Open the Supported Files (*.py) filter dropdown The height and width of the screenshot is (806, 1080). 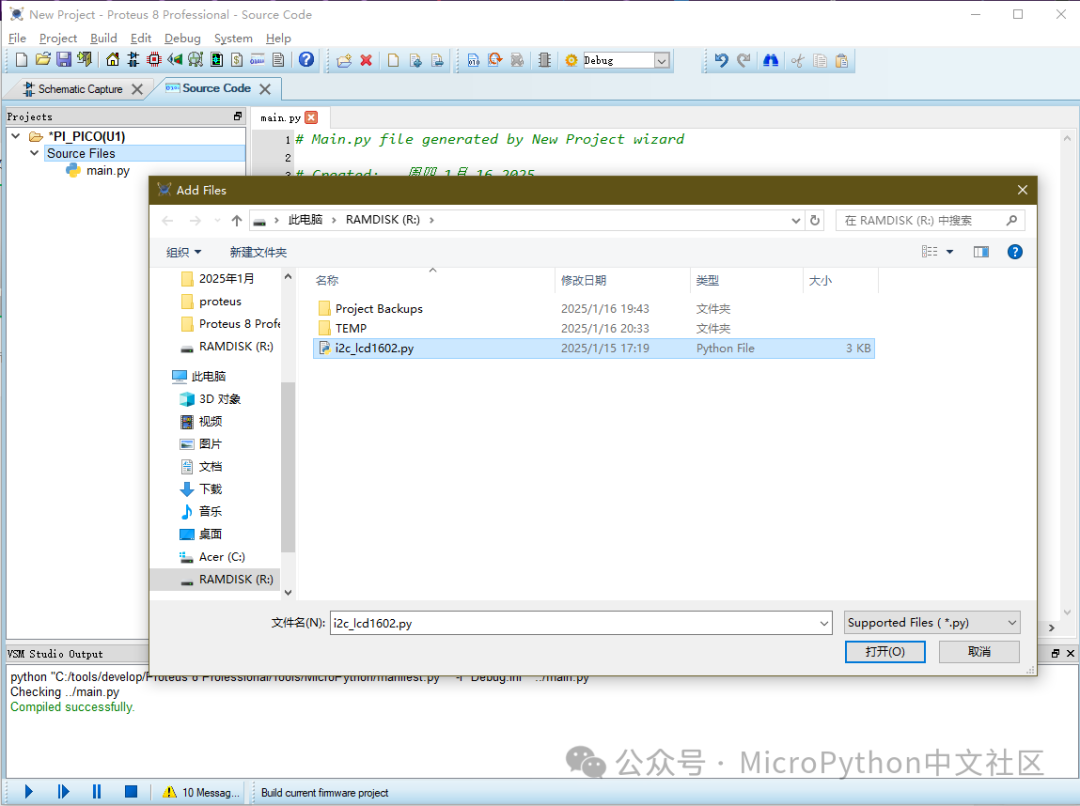click(932, 623)
